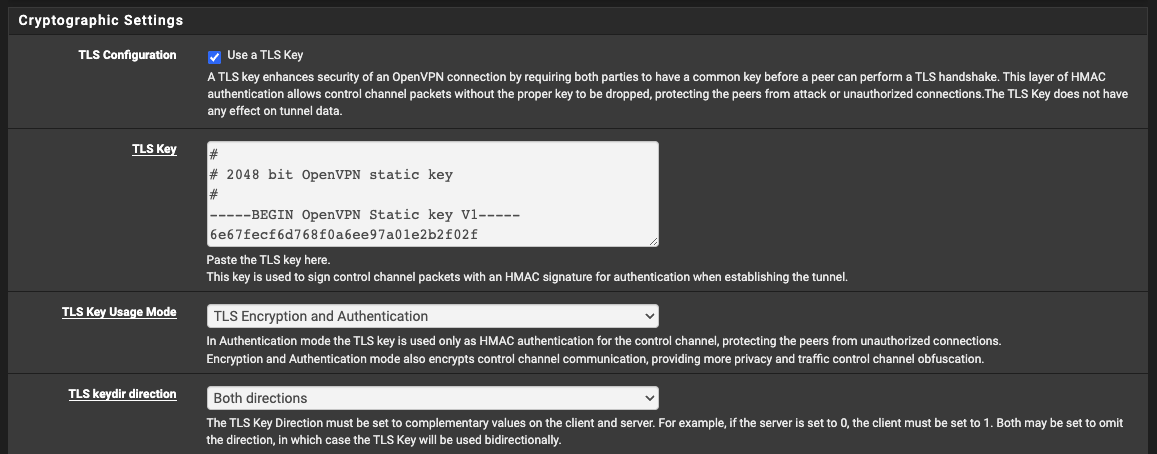Click the hex key line starting with 6e67fecf
The image size is (1157, 454).
point(343,235)
